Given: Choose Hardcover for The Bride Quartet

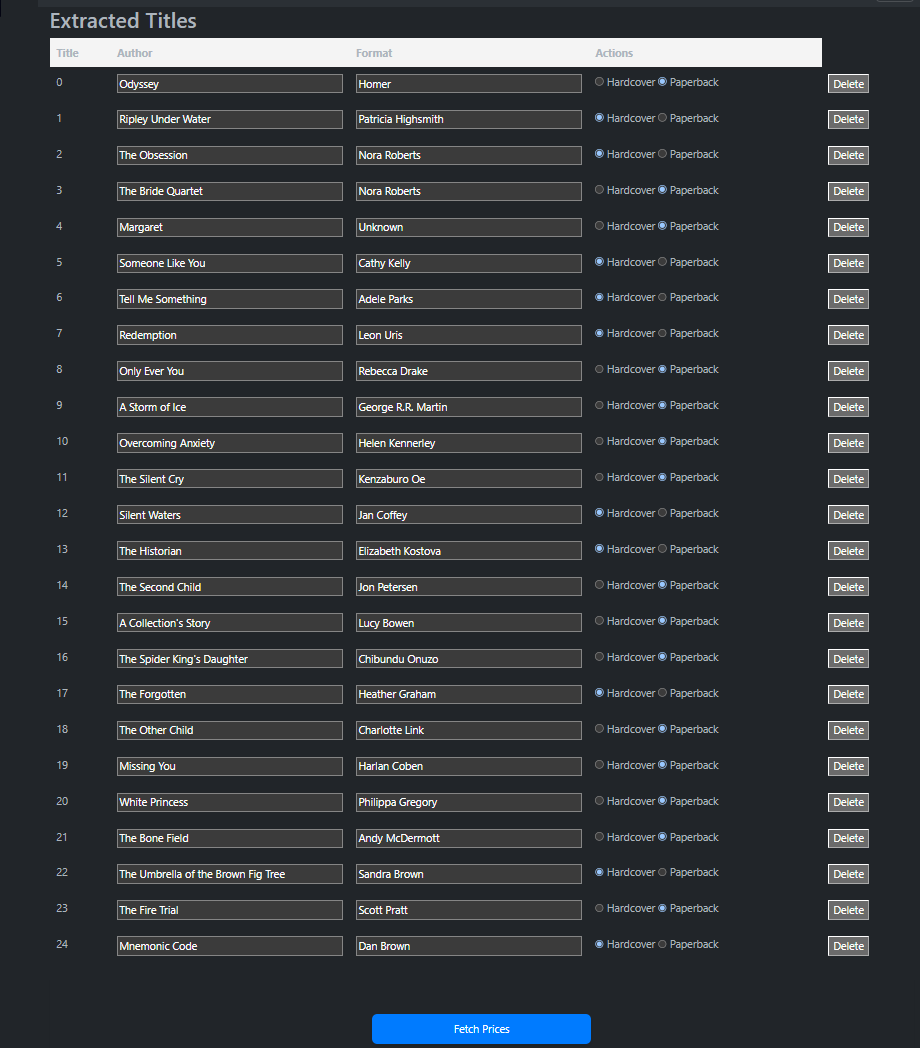Looking at the screenshot, I should coord(599,190).
